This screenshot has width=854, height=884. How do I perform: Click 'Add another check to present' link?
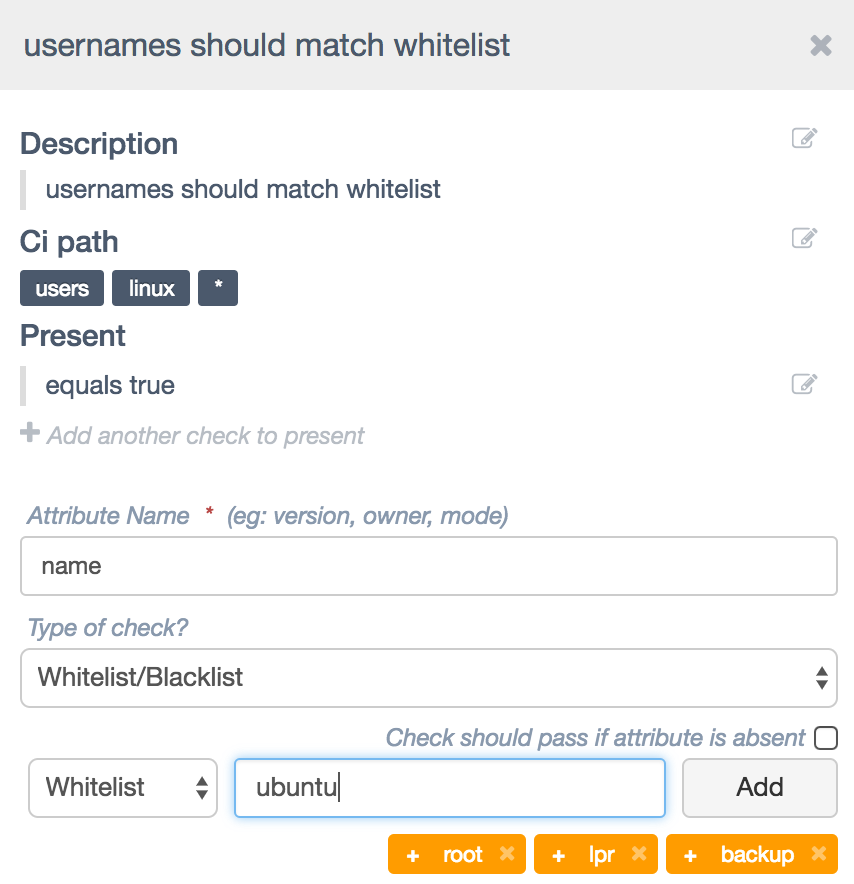tap(205, 436)
